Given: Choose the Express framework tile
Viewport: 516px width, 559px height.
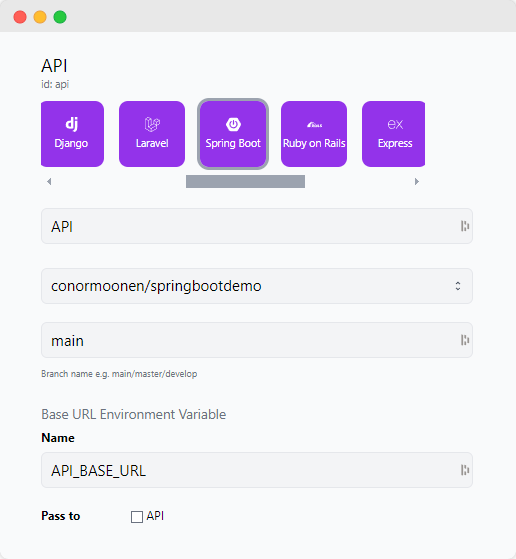Looking at the screenshot, I should [x=393, y=134].
